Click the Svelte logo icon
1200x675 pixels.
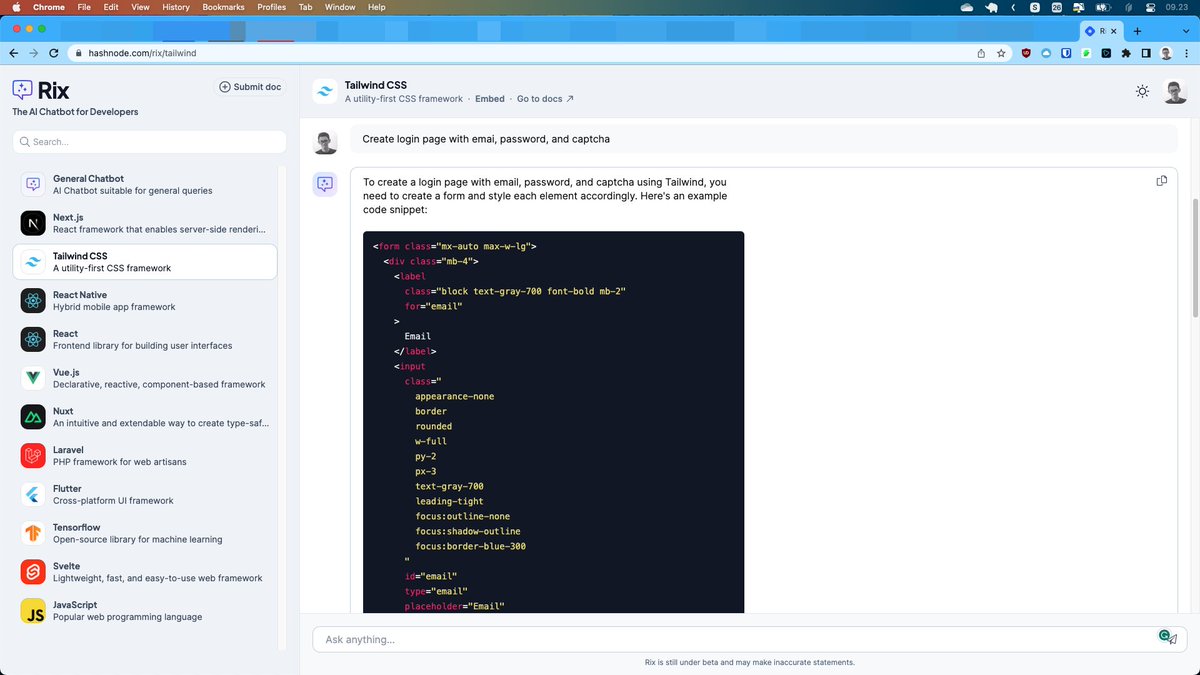click(33, 572)
